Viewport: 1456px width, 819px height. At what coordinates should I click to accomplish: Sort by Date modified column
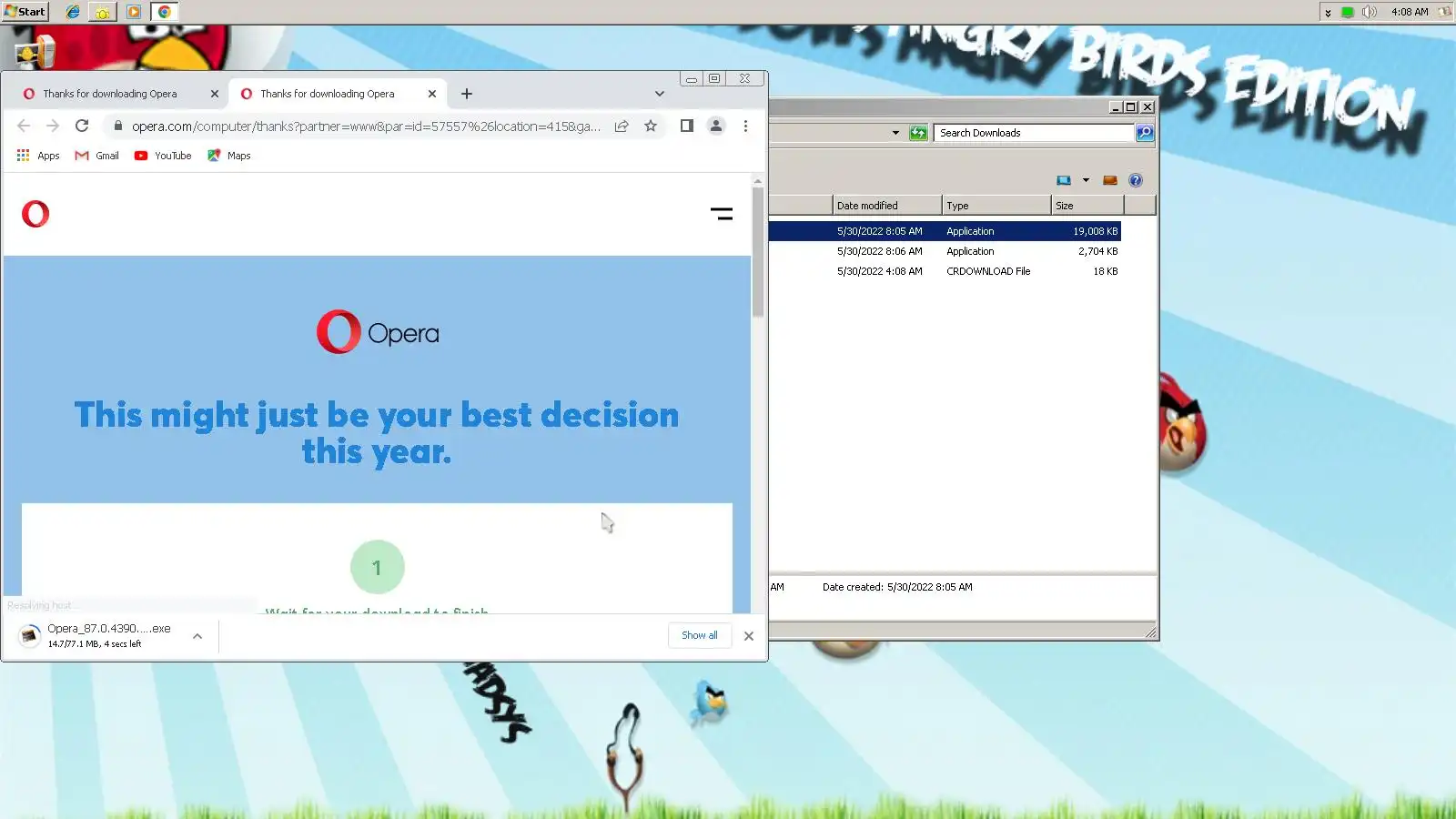point(887,206)
